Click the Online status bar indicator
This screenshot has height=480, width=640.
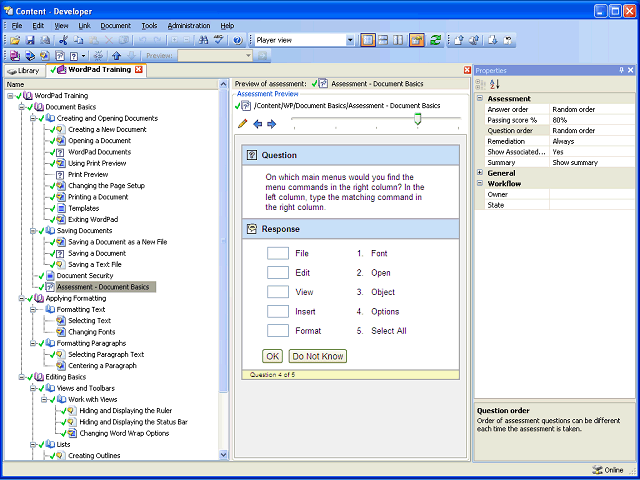coord(608,470)
